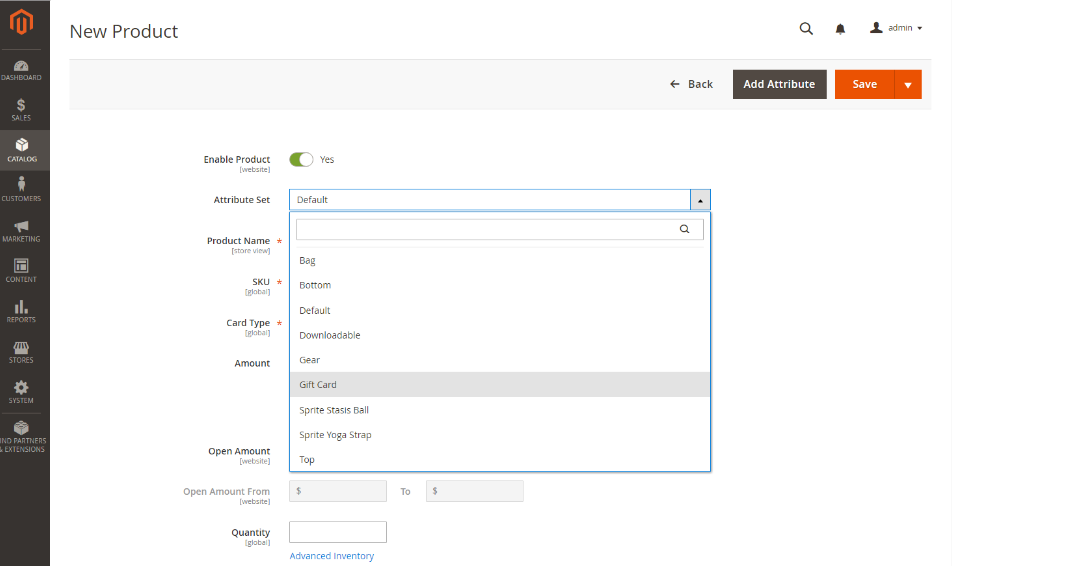The width and height of the screenshot is (1080, 566).
Task: Click the global search magnifier icon
Action: pyautogui.click(x=806, y=28)
